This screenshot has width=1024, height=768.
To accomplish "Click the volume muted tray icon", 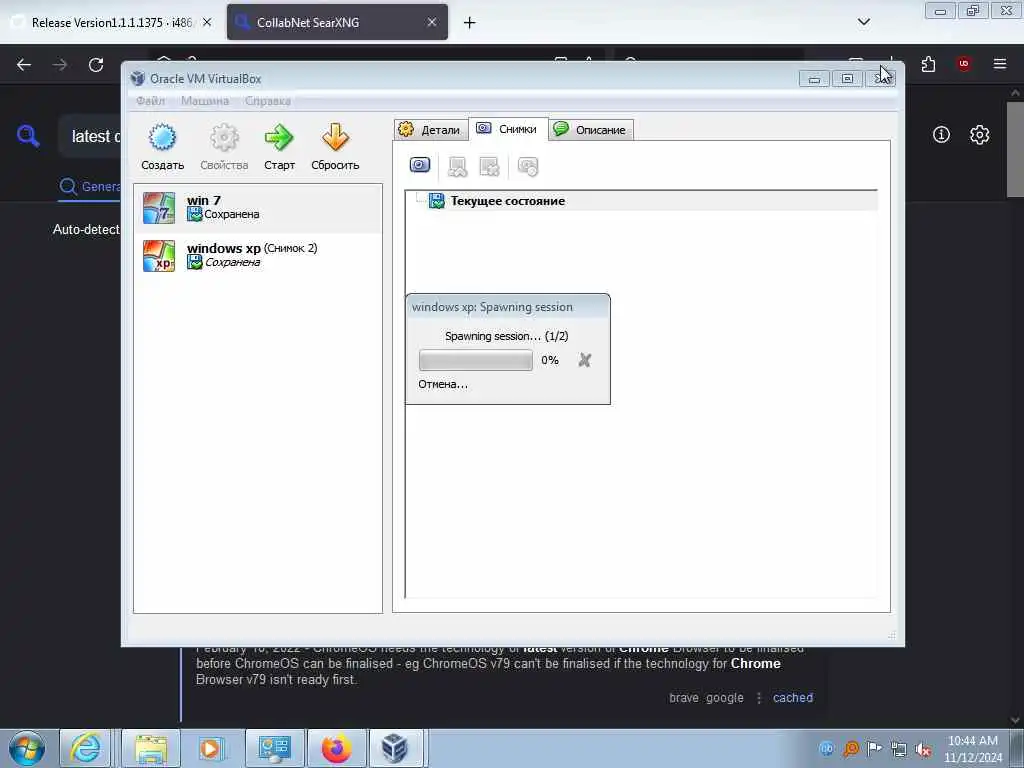I will tap(923, 750).
